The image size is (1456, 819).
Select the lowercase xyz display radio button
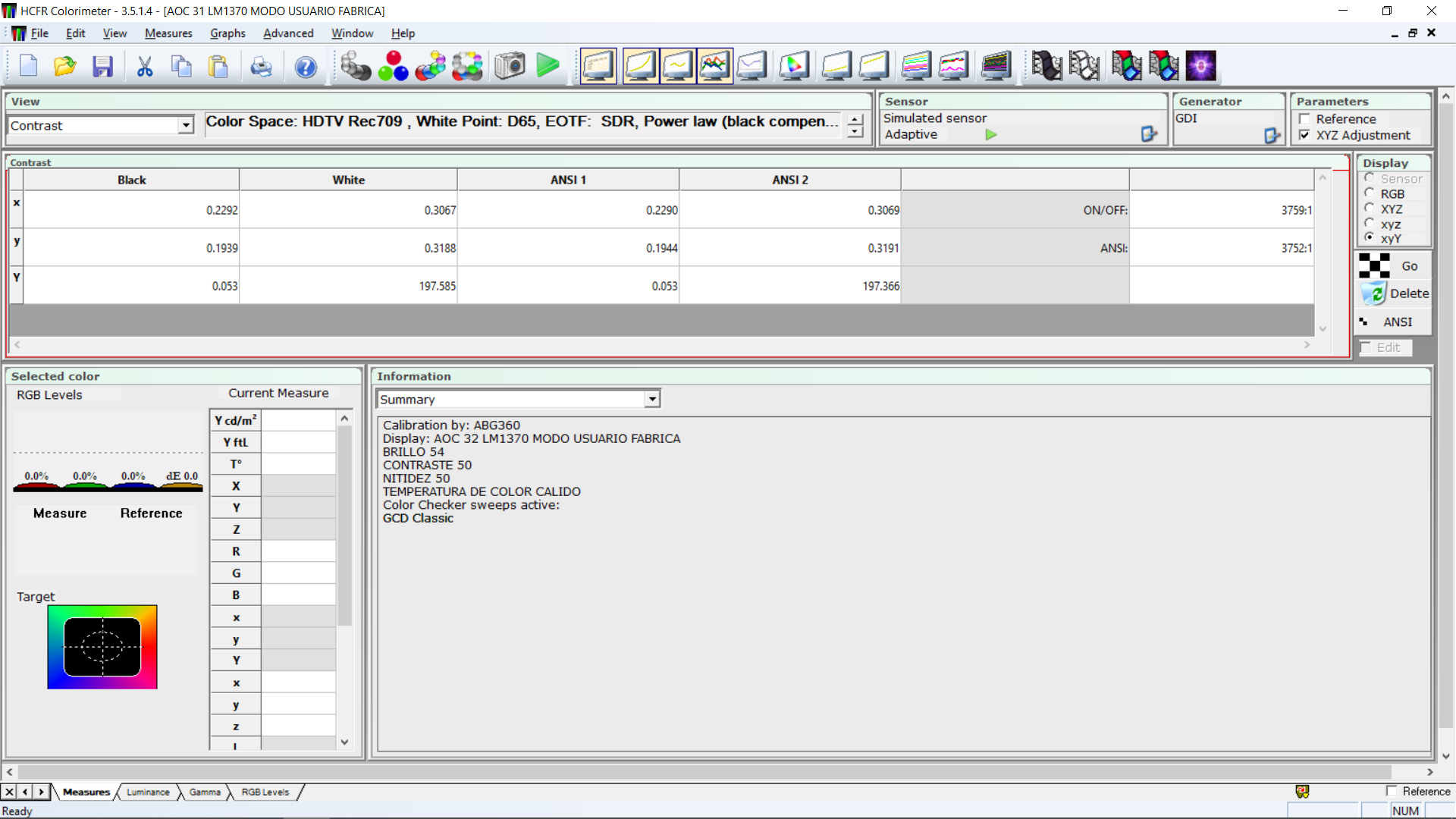tap(1370, 224)
